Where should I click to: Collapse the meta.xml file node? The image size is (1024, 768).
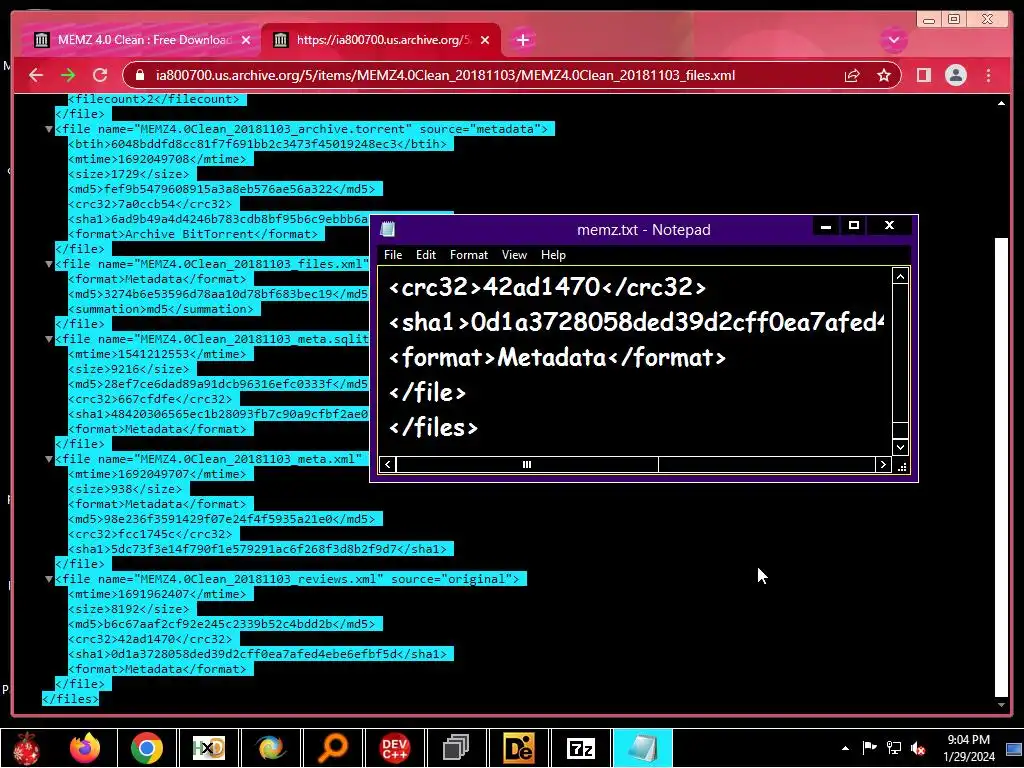49,460
